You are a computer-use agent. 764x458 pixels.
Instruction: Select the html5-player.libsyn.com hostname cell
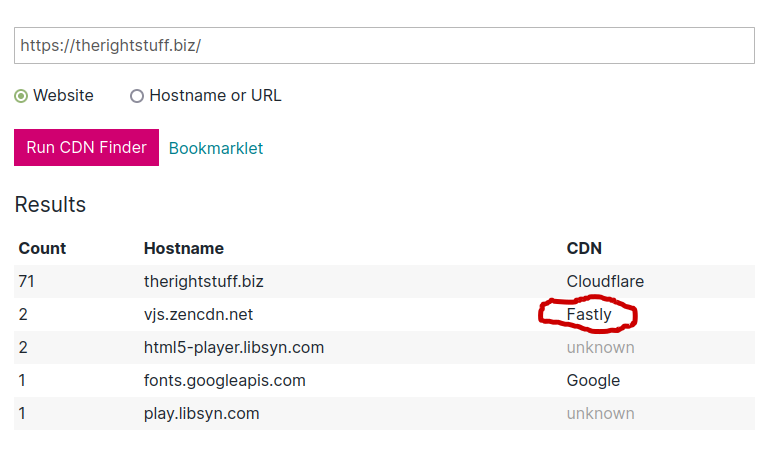pos(234,347)
